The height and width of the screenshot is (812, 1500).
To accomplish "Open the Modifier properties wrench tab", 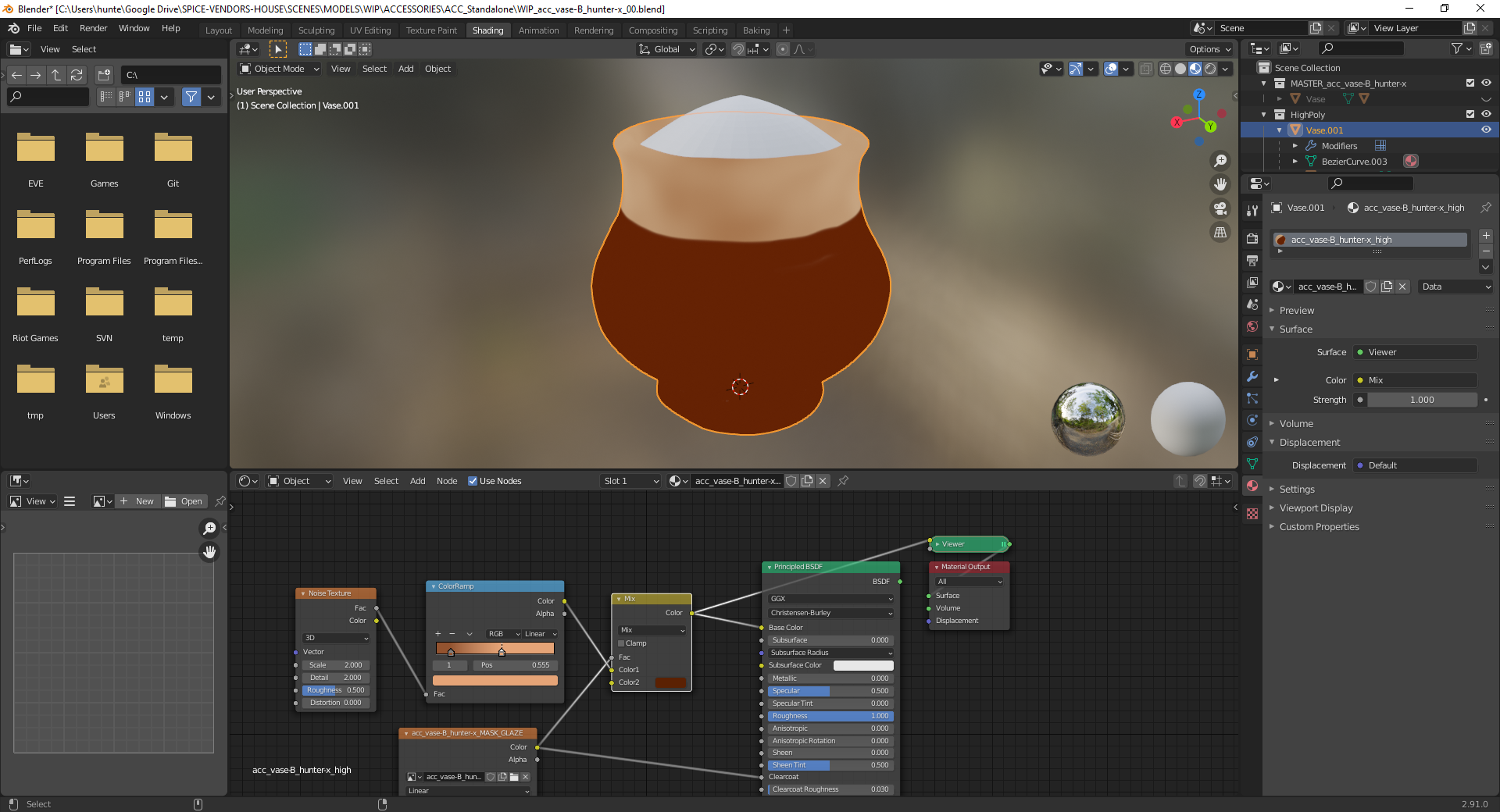I will (x=1252, y=376).
